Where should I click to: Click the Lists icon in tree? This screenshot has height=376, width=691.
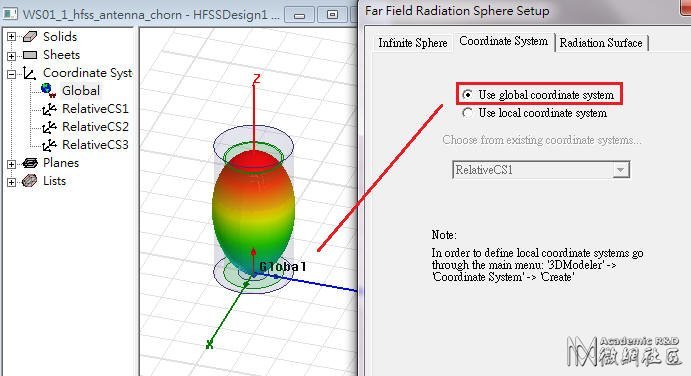tap(30, 181)
